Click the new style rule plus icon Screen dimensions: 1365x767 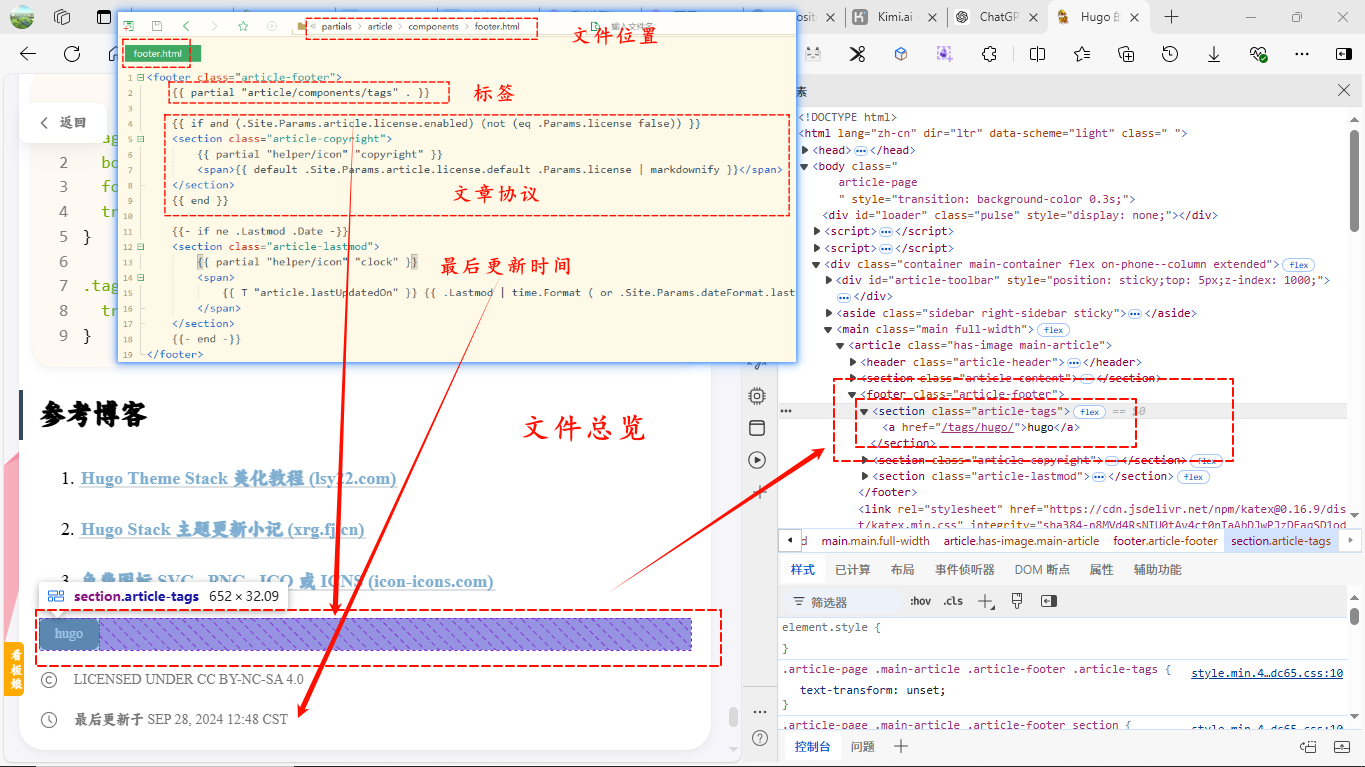pos(986,601)
